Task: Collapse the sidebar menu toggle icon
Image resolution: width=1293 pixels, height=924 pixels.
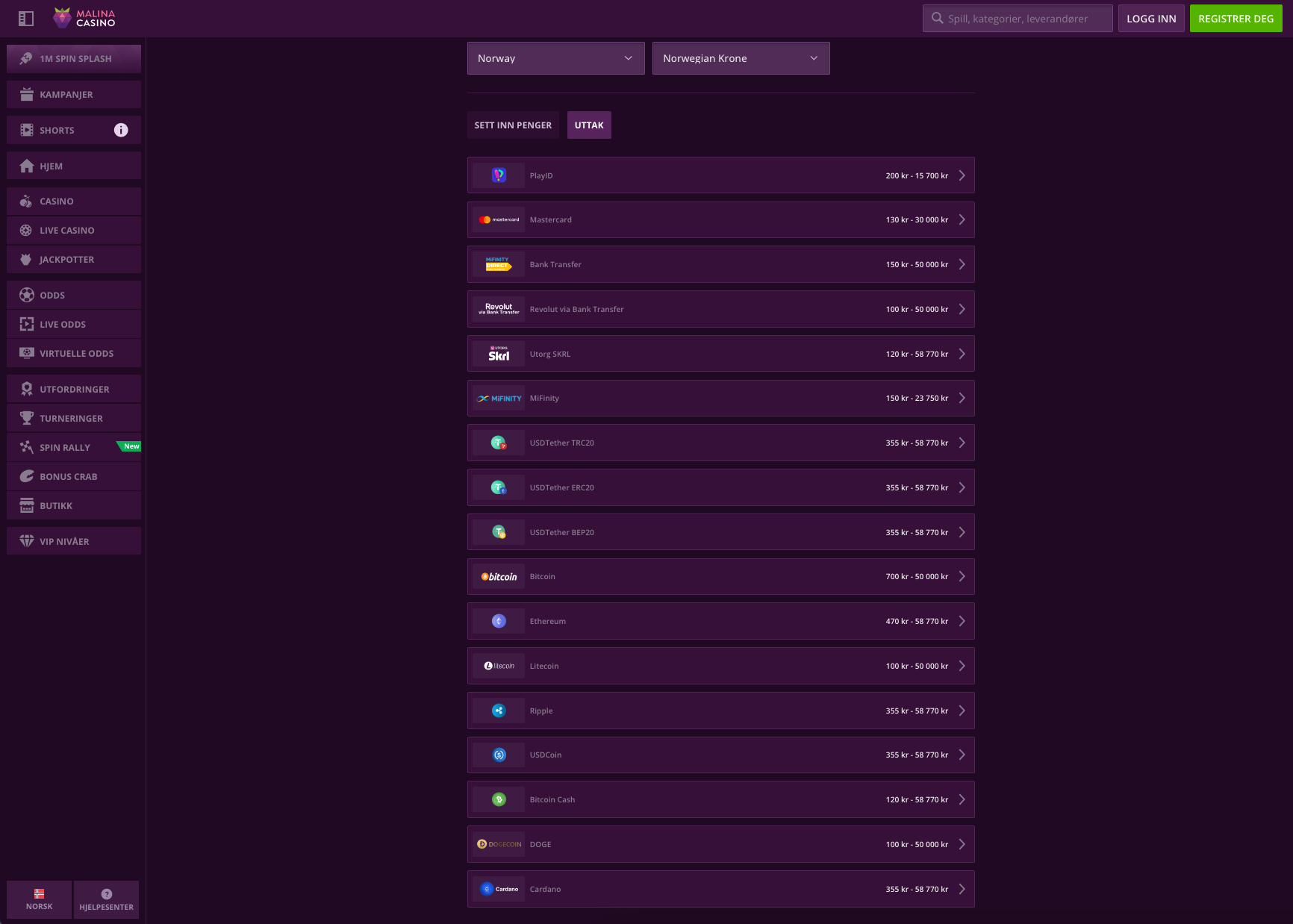Action: [x=26, y=19]
